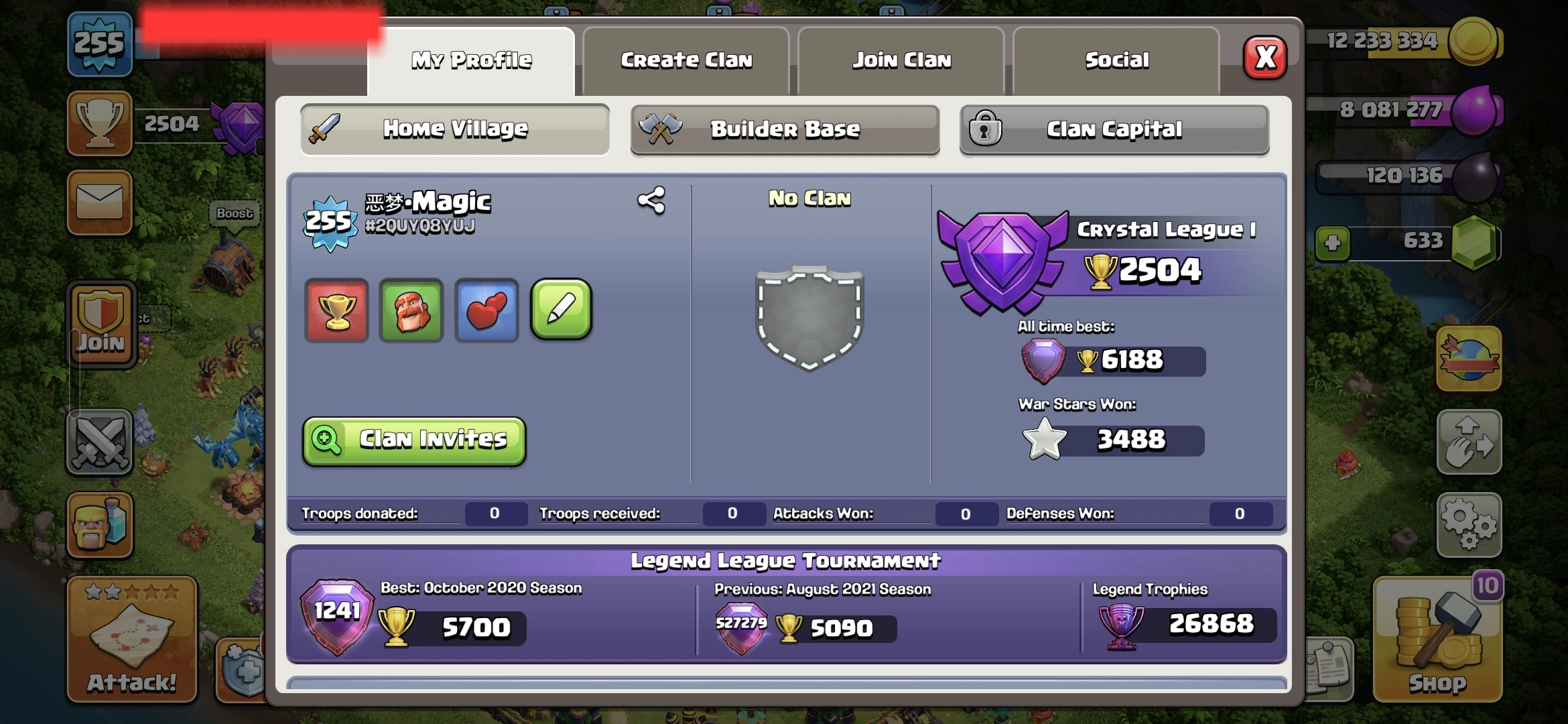Open the Social tab

[1116, 60]
